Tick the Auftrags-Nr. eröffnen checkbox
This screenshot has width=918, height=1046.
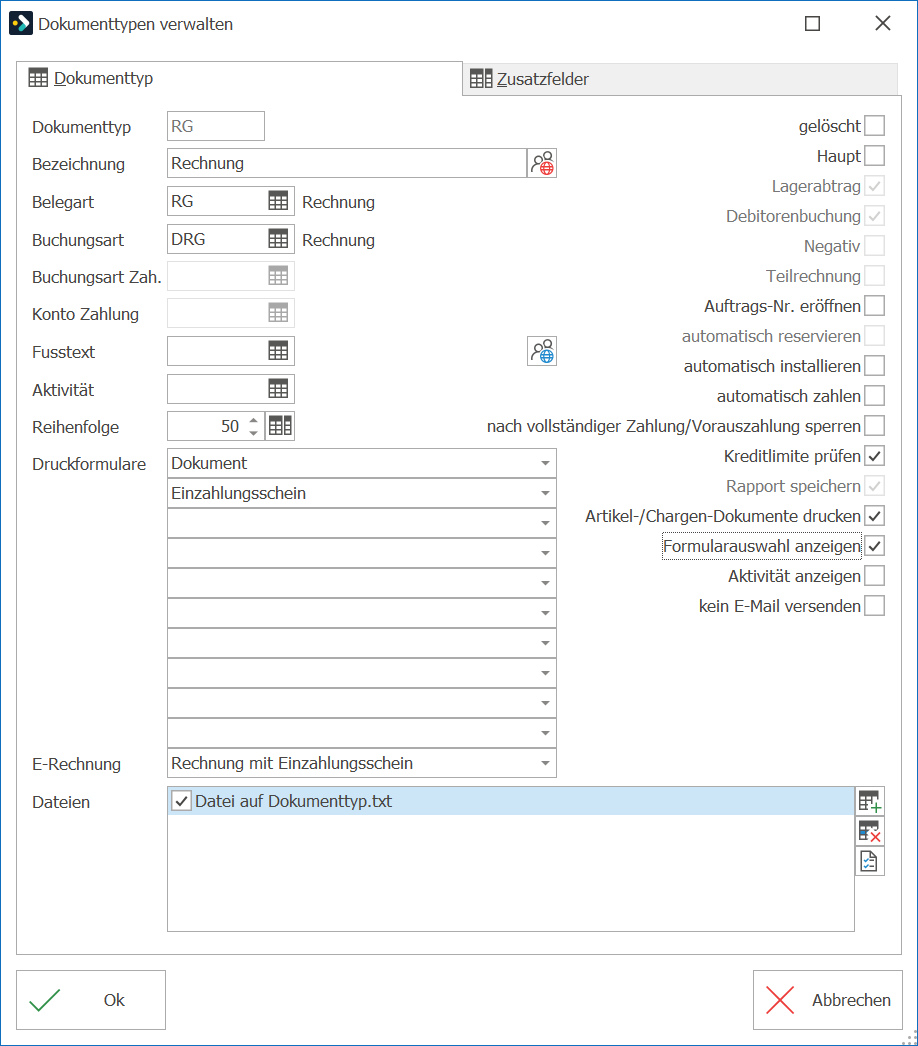(x=875, y=306)
